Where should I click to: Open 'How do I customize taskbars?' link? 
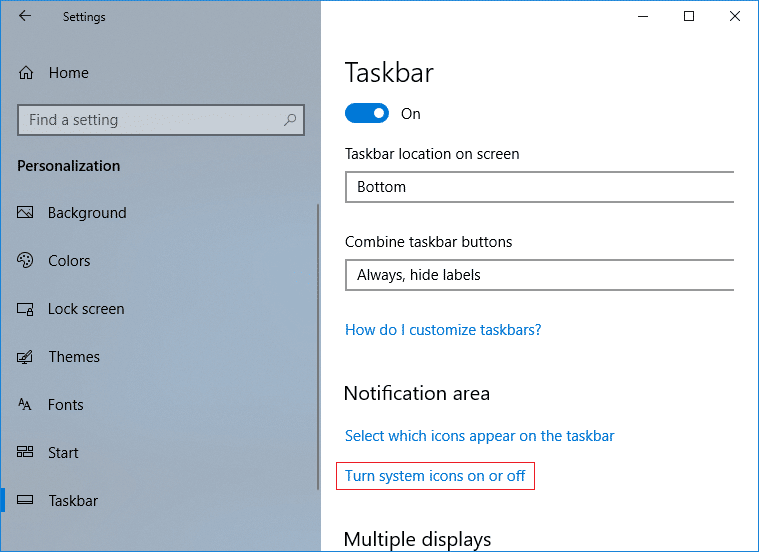[443, 330]
